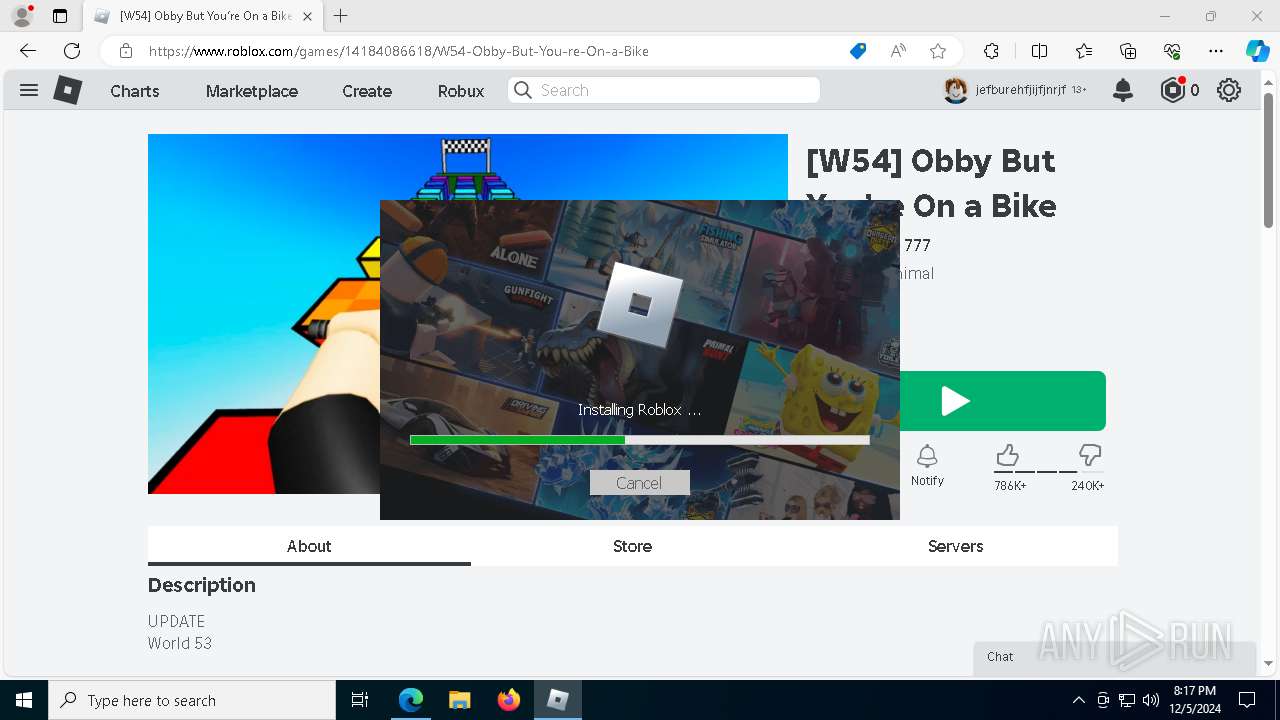Open the Robux page
The height and width of the screenshot is (720, 1280).
point(461,91)
